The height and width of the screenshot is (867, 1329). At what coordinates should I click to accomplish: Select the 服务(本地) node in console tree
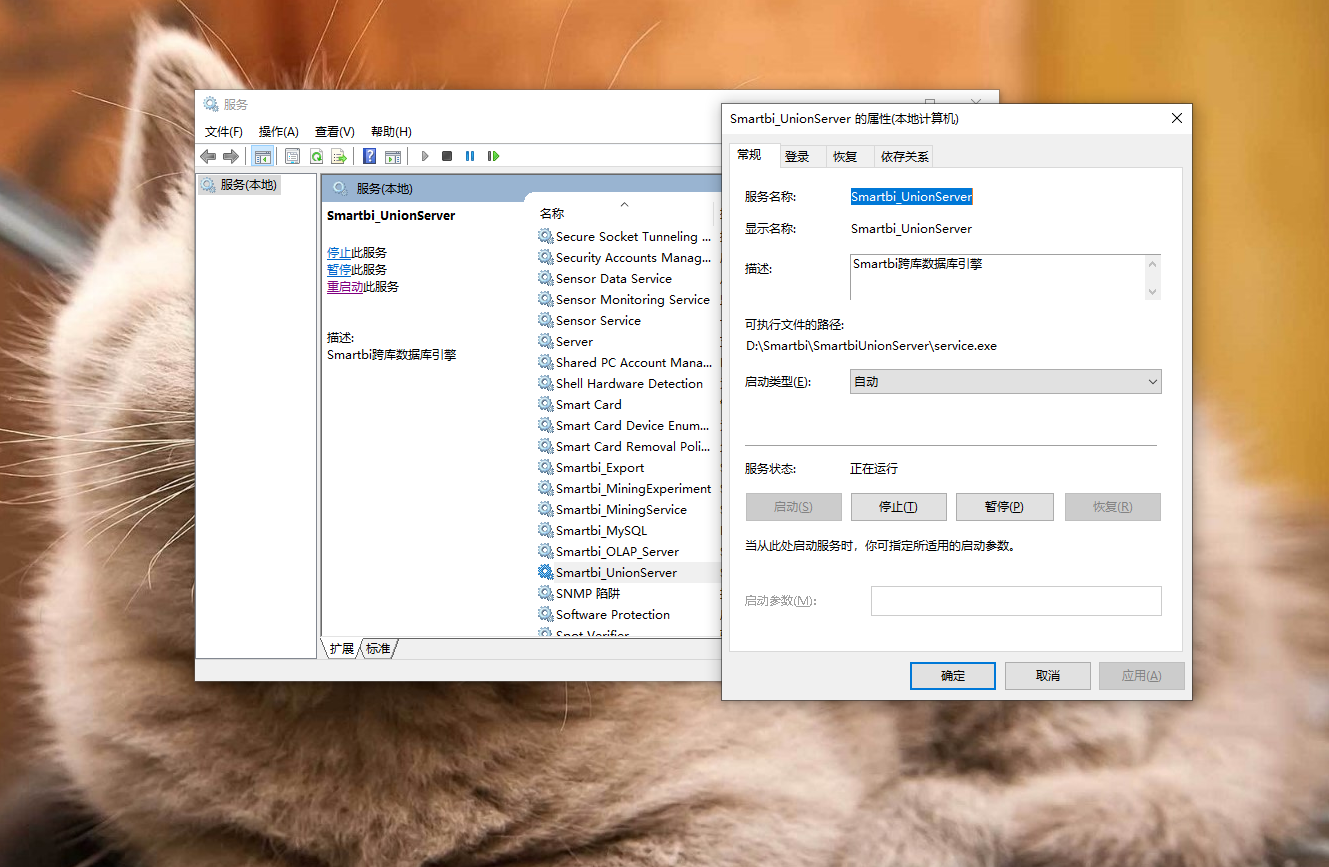tap(239, 185)
